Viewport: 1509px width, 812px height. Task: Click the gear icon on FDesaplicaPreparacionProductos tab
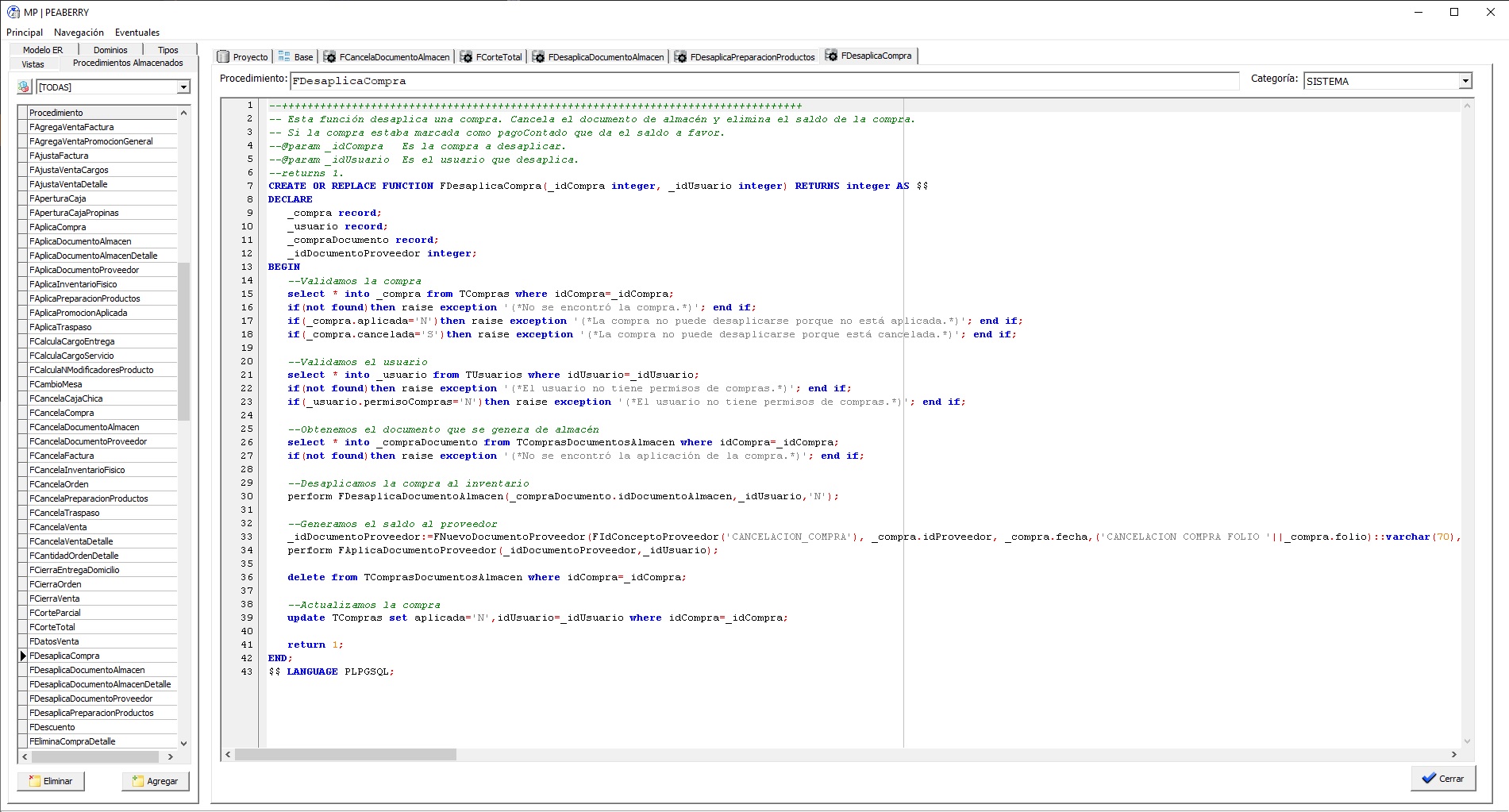(680, 57)
